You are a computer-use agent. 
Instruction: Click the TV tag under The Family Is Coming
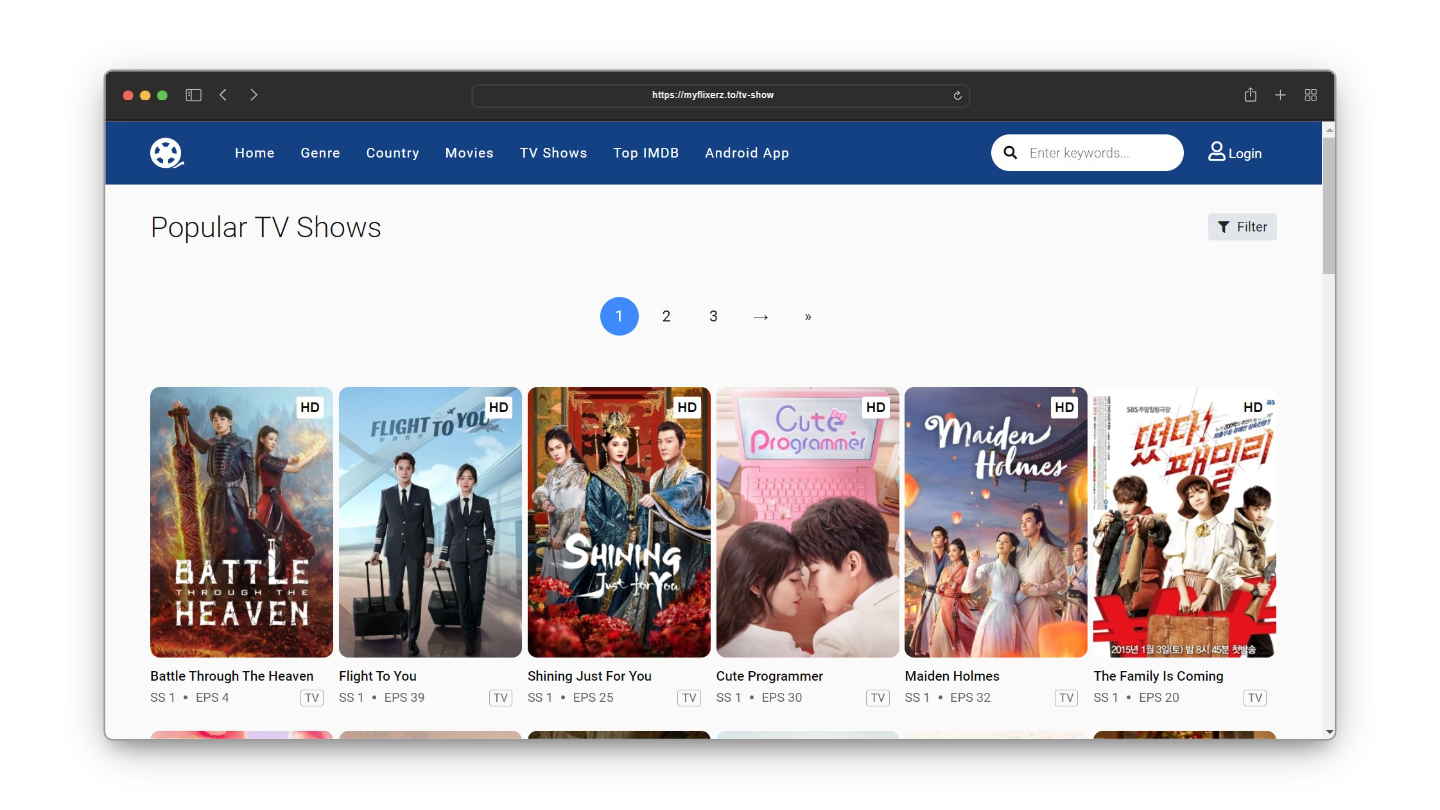pos(1255,698)
